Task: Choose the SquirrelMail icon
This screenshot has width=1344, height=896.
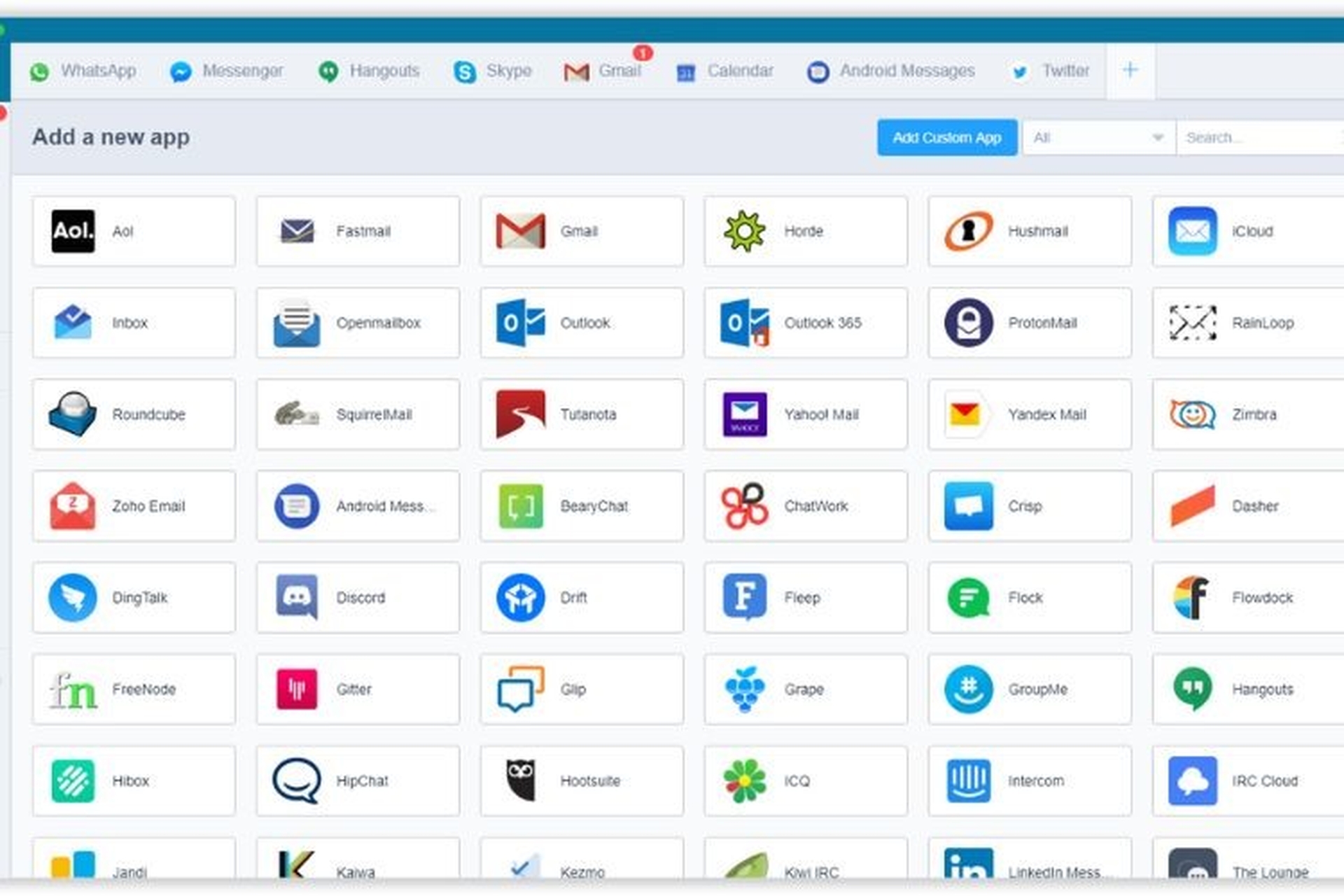Action: coord(297,414)
